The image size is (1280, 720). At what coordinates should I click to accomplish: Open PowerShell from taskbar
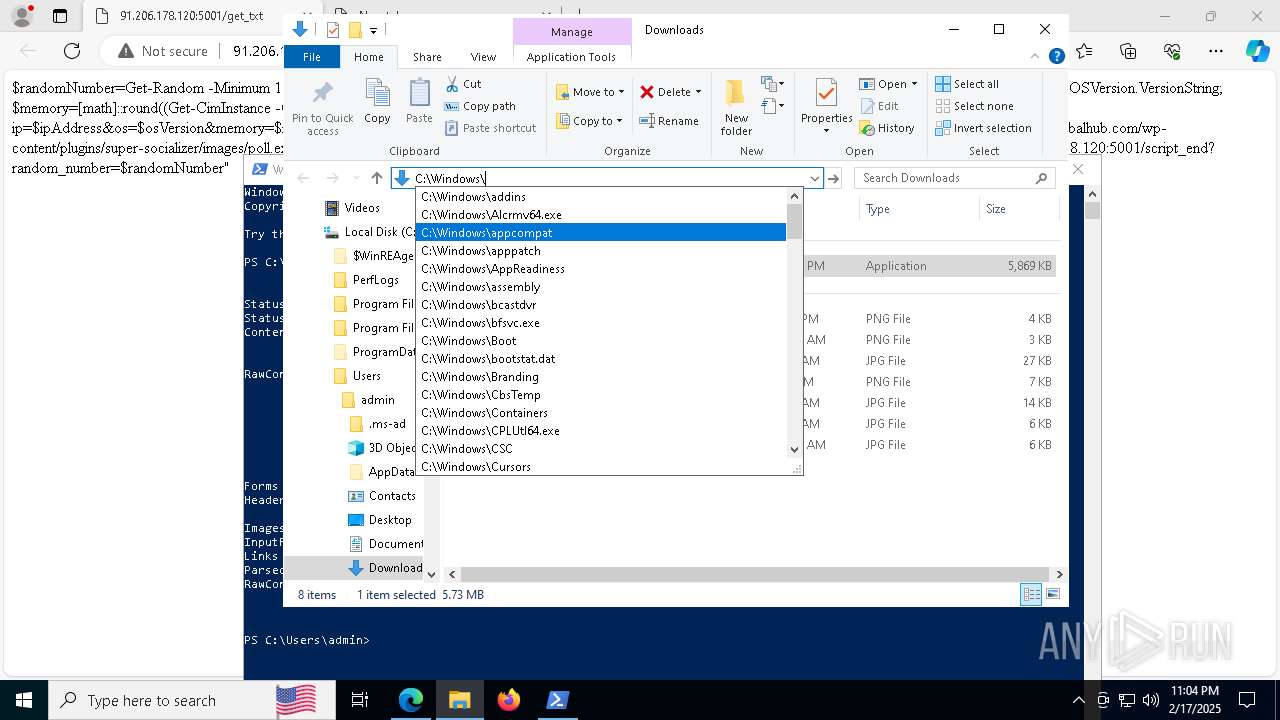pos(558,700)
